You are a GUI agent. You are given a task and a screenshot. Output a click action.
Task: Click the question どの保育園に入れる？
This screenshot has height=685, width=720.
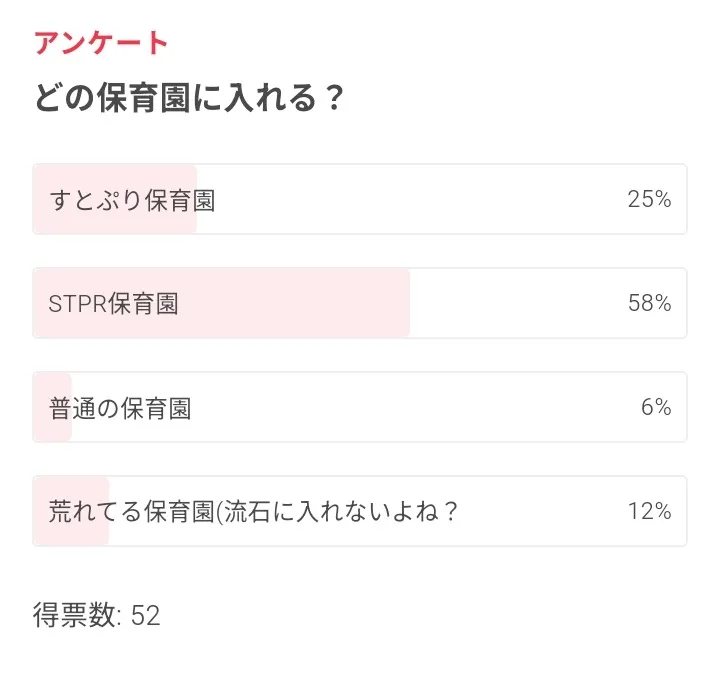[190, 99]
